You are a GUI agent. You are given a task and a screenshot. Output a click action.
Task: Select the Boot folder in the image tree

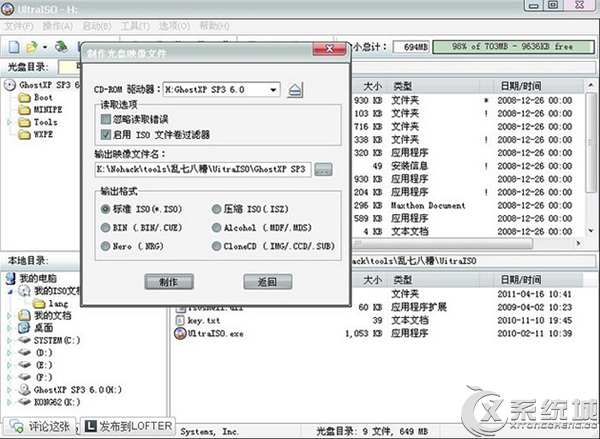click(x=35, y=97)
